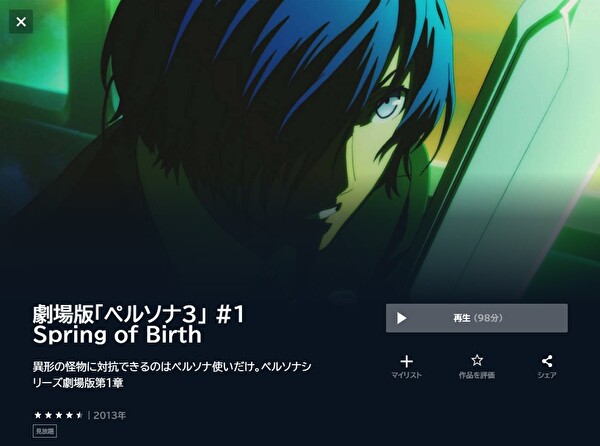This screenshot has height=446, width=600.
Task: Click the Spring of Birth subtitle text
Action: pos(117,335)
